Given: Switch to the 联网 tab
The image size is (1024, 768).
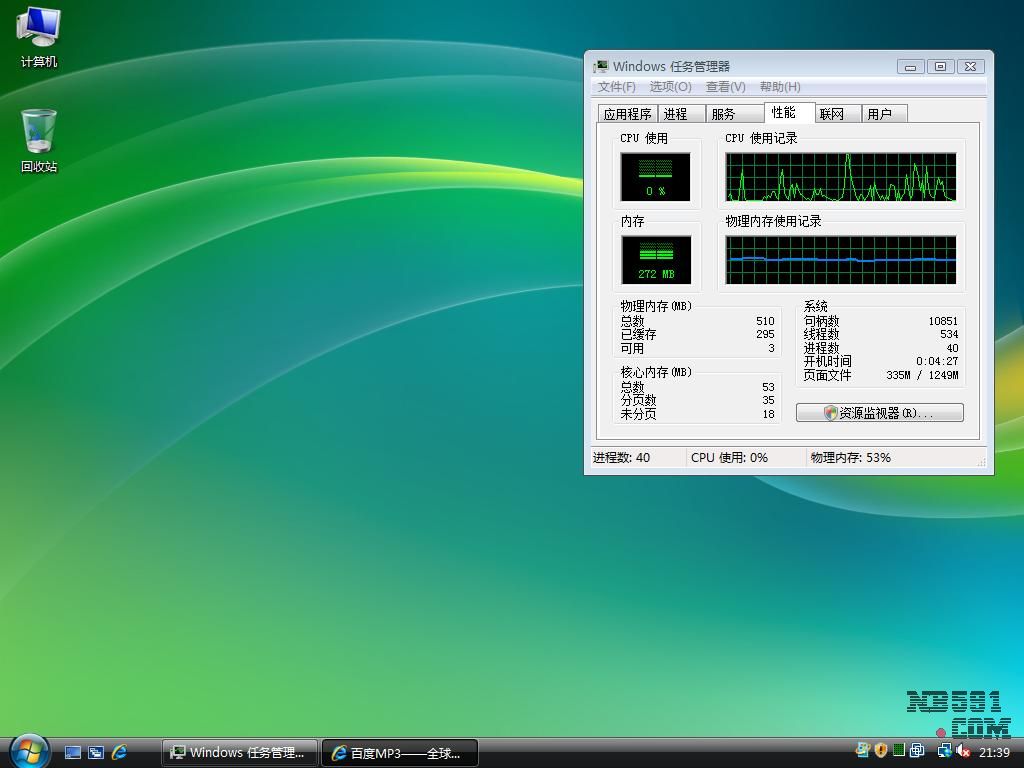Looking at the screenshot, I should point(832,114).
